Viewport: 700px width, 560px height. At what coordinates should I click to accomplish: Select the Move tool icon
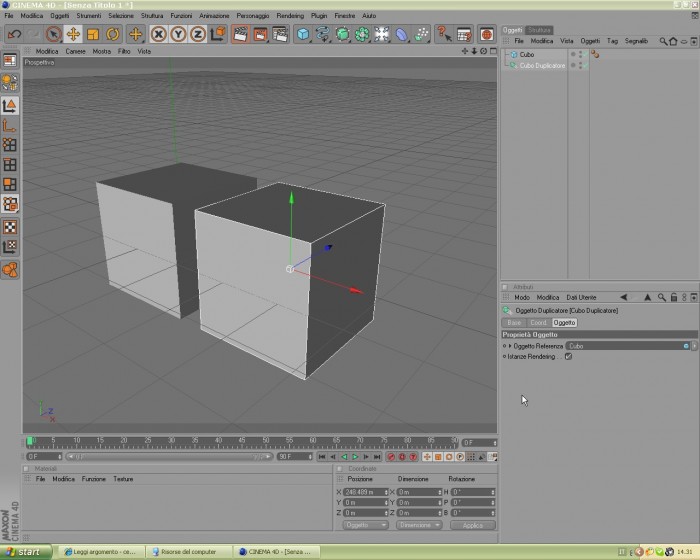tap(73, 34)
